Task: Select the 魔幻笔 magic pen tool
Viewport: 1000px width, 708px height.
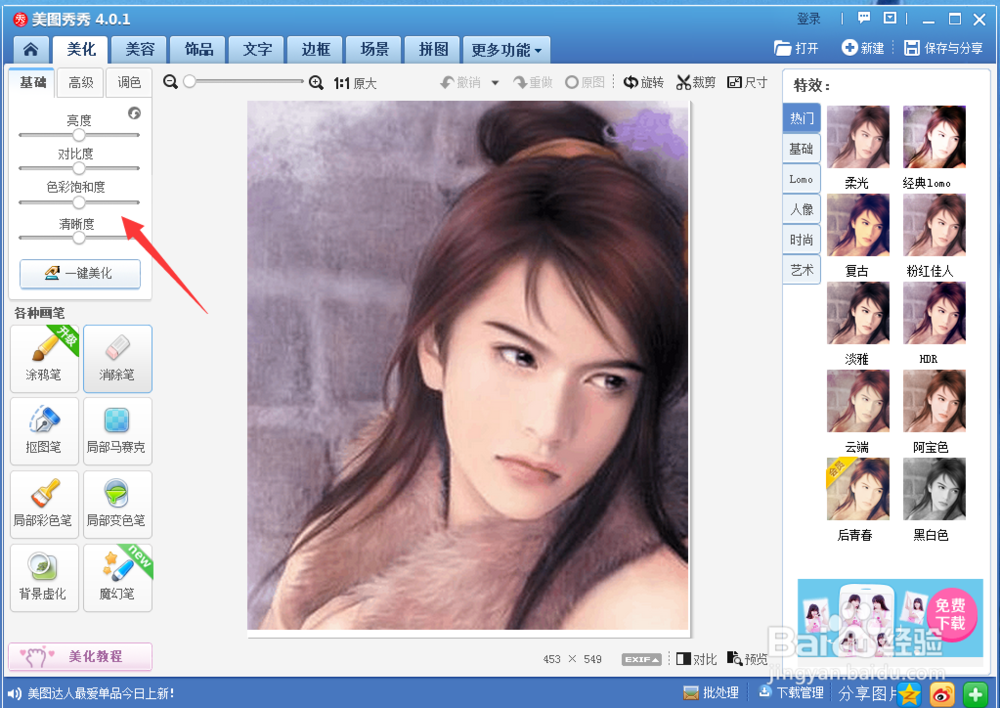Action: point(117,578)
